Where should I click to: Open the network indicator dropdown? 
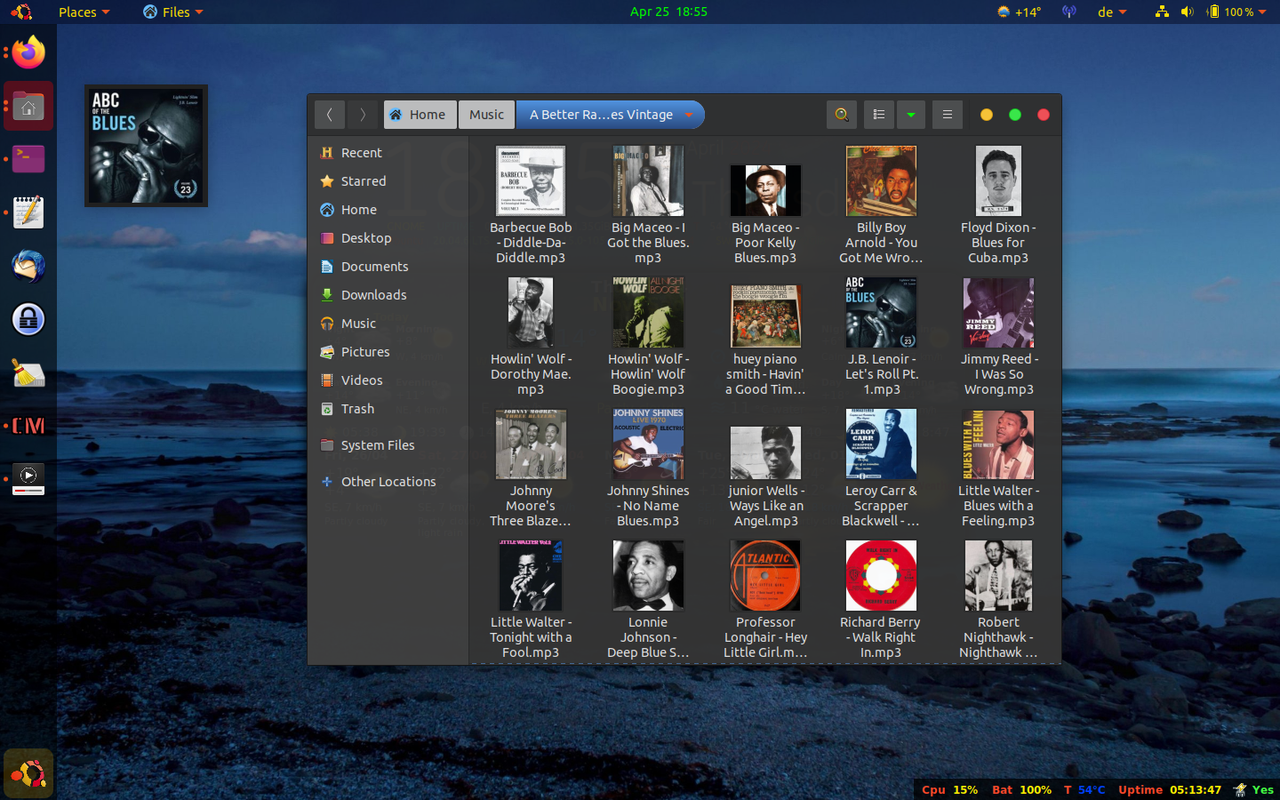[1161, 12]
